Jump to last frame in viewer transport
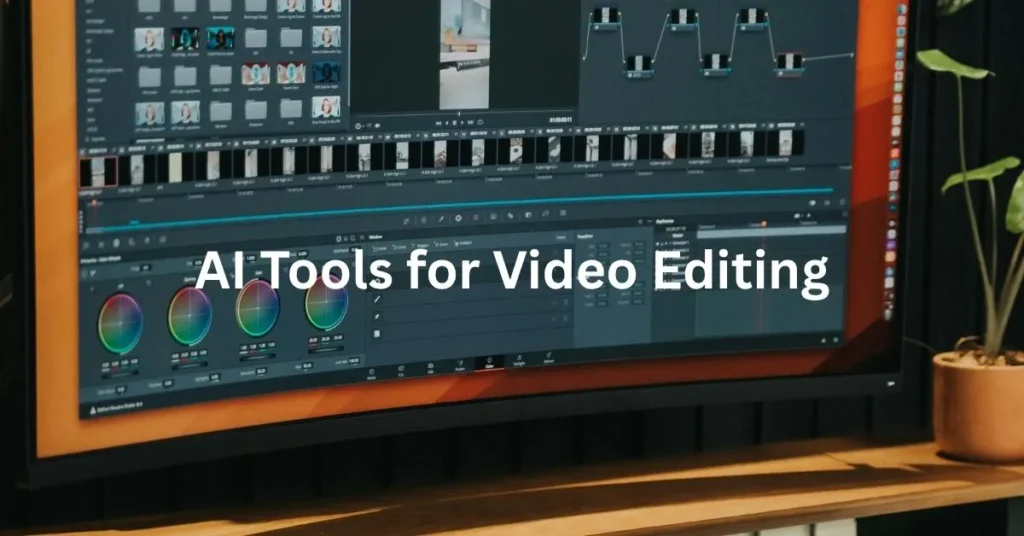The image size is (1024, 536). [471, 122]
